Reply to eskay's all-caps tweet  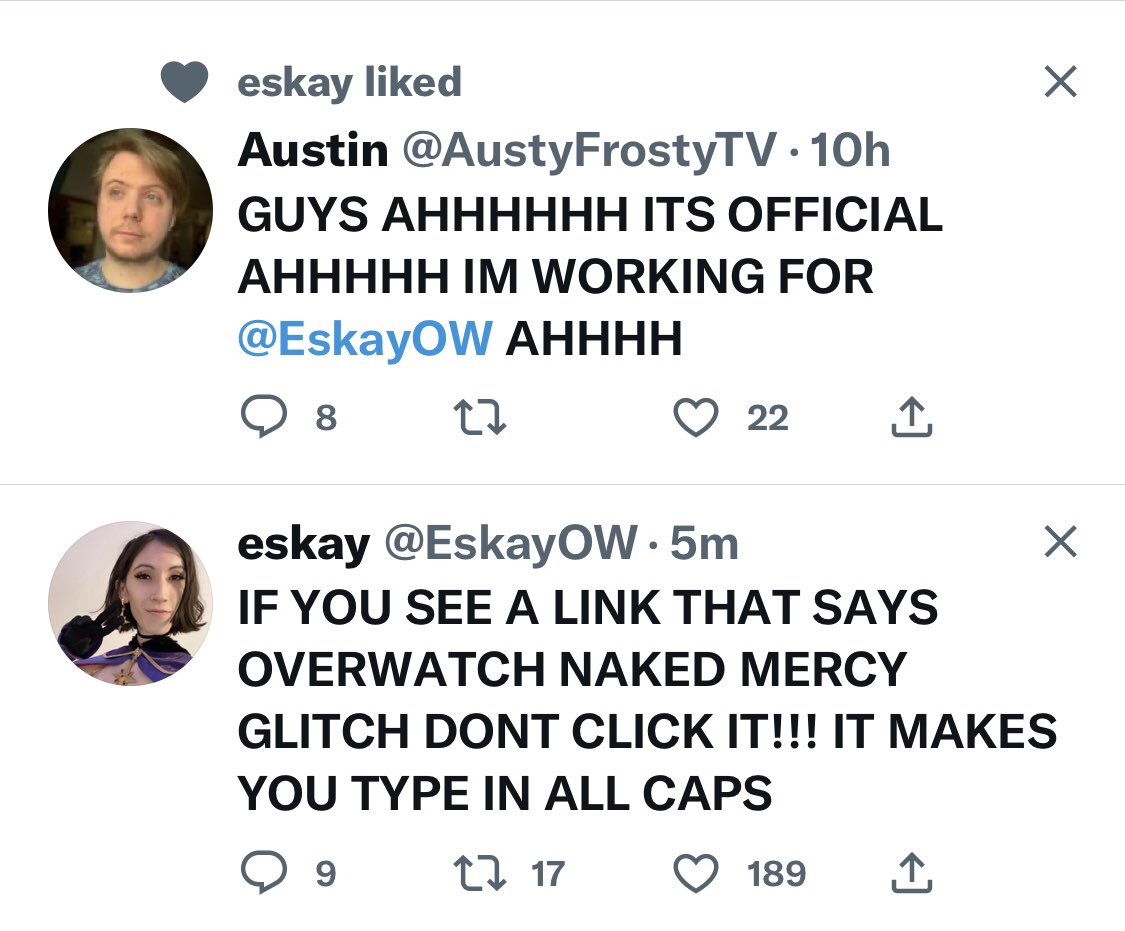coord(263,872)
